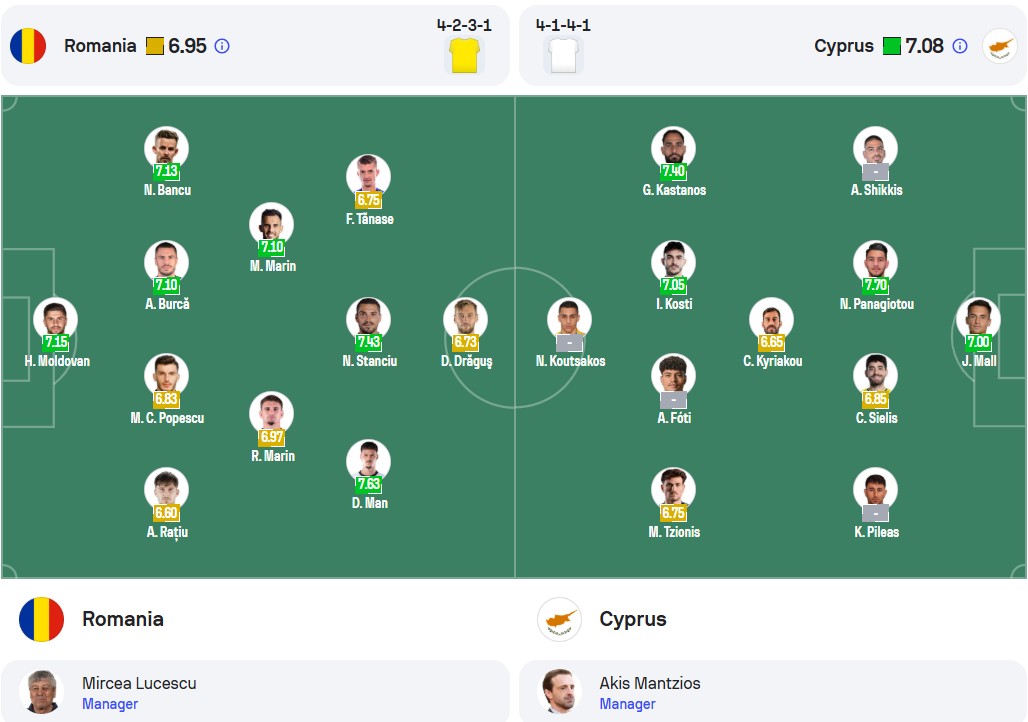Select goalkeeper H. Moldovan's photo
1028x722 pixels.
click(56, 319)
